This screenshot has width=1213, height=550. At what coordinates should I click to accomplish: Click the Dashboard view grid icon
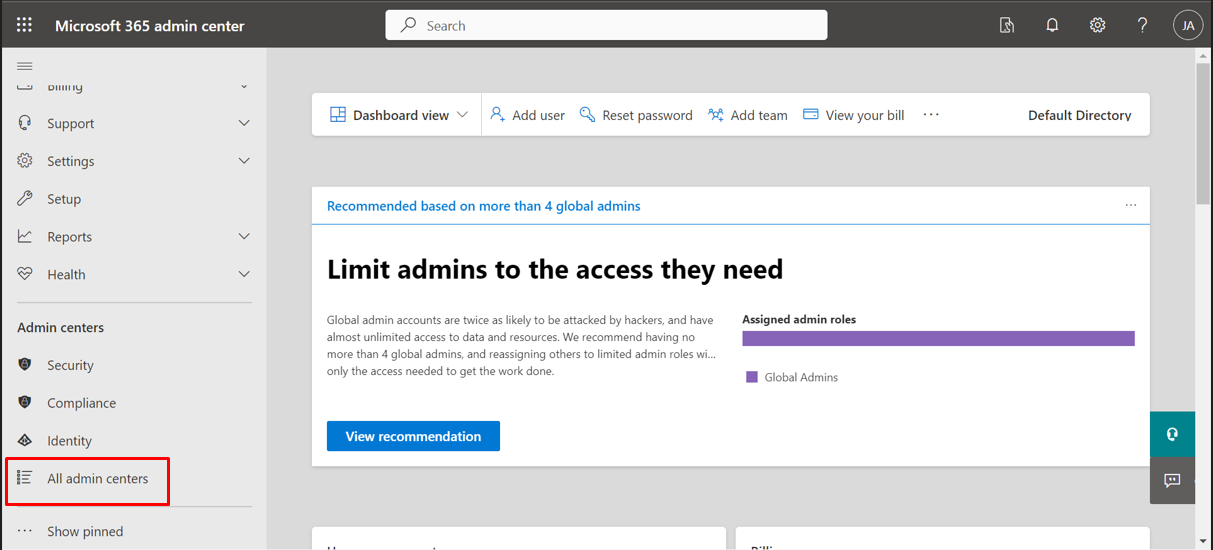click(338, 115)
